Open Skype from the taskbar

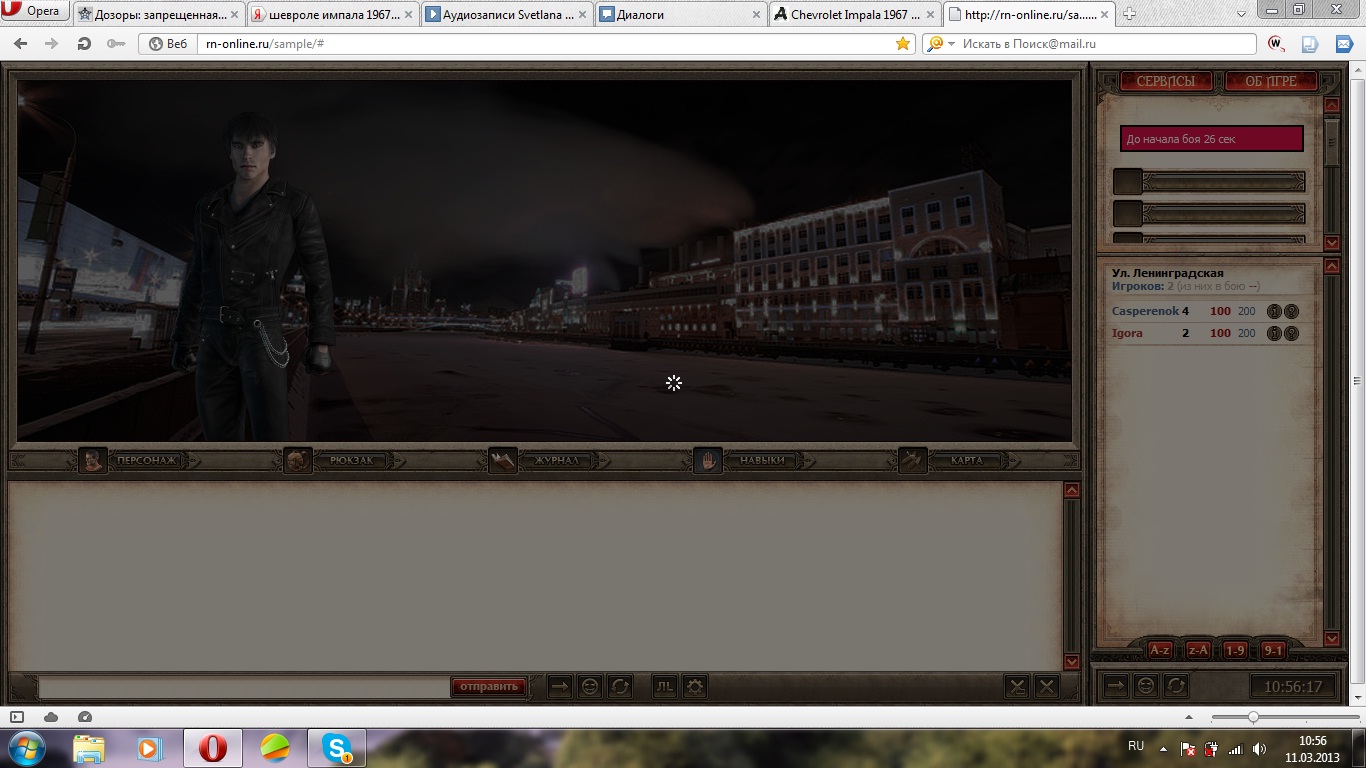pyautogui.click(x=337, y=748)
